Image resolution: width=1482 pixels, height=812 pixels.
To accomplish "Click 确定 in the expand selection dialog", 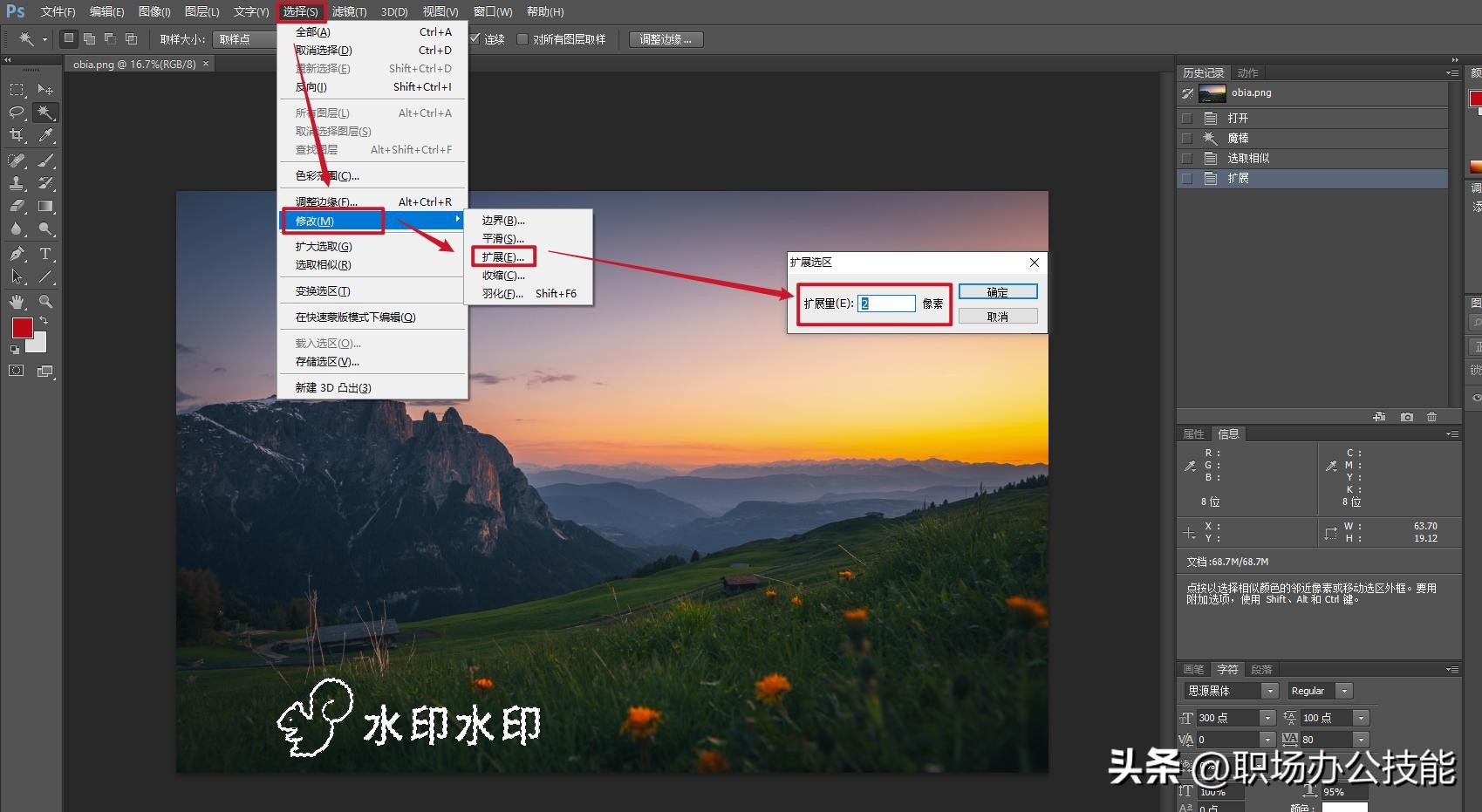I will tap(997, 292).
